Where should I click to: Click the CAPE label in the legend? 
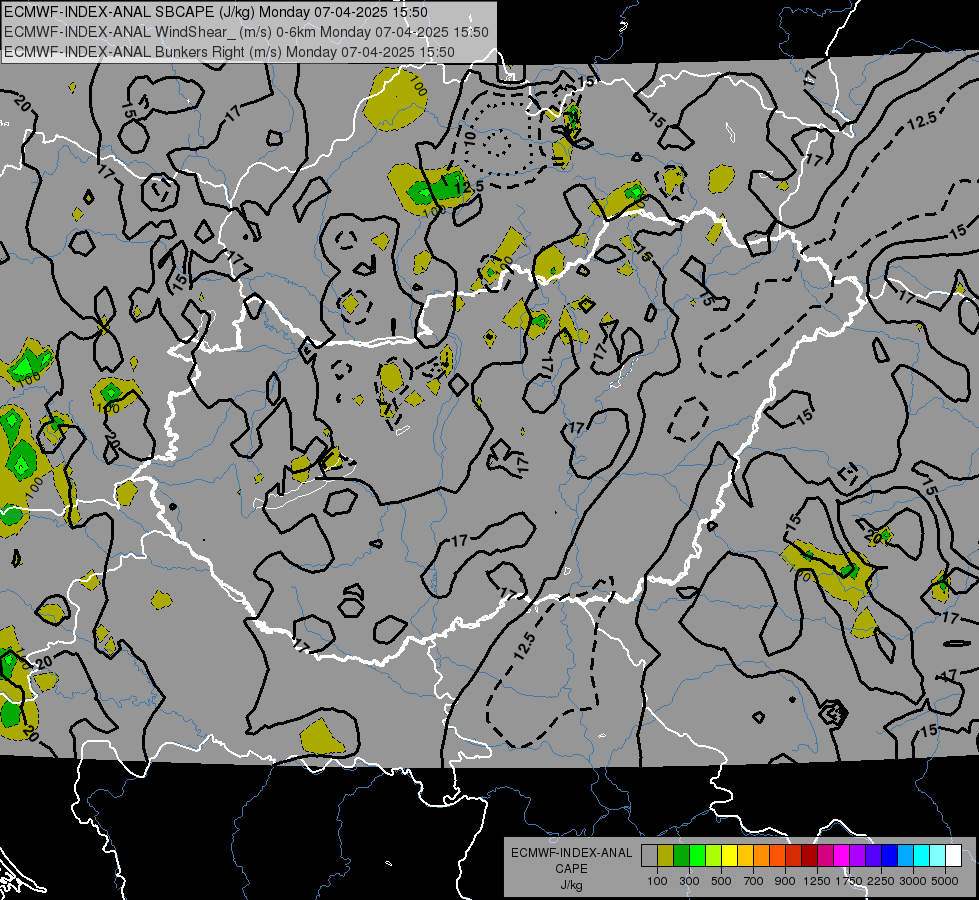[x=571, y=869]
